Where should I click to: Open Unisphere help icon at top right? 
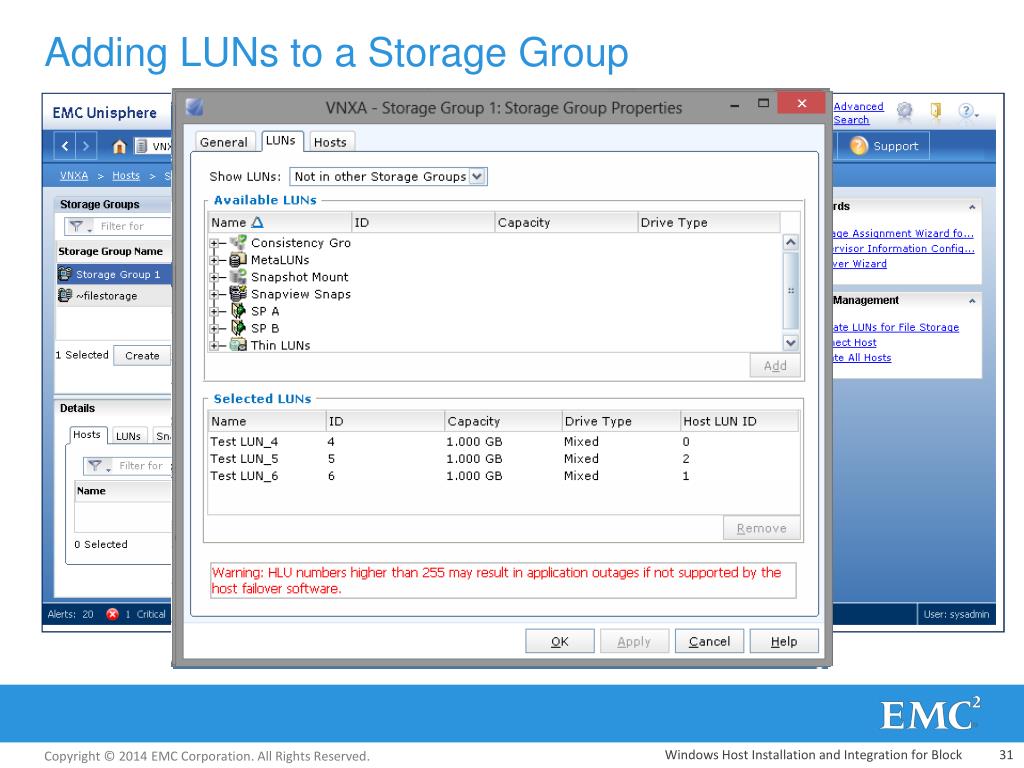[x=966, y=111]
